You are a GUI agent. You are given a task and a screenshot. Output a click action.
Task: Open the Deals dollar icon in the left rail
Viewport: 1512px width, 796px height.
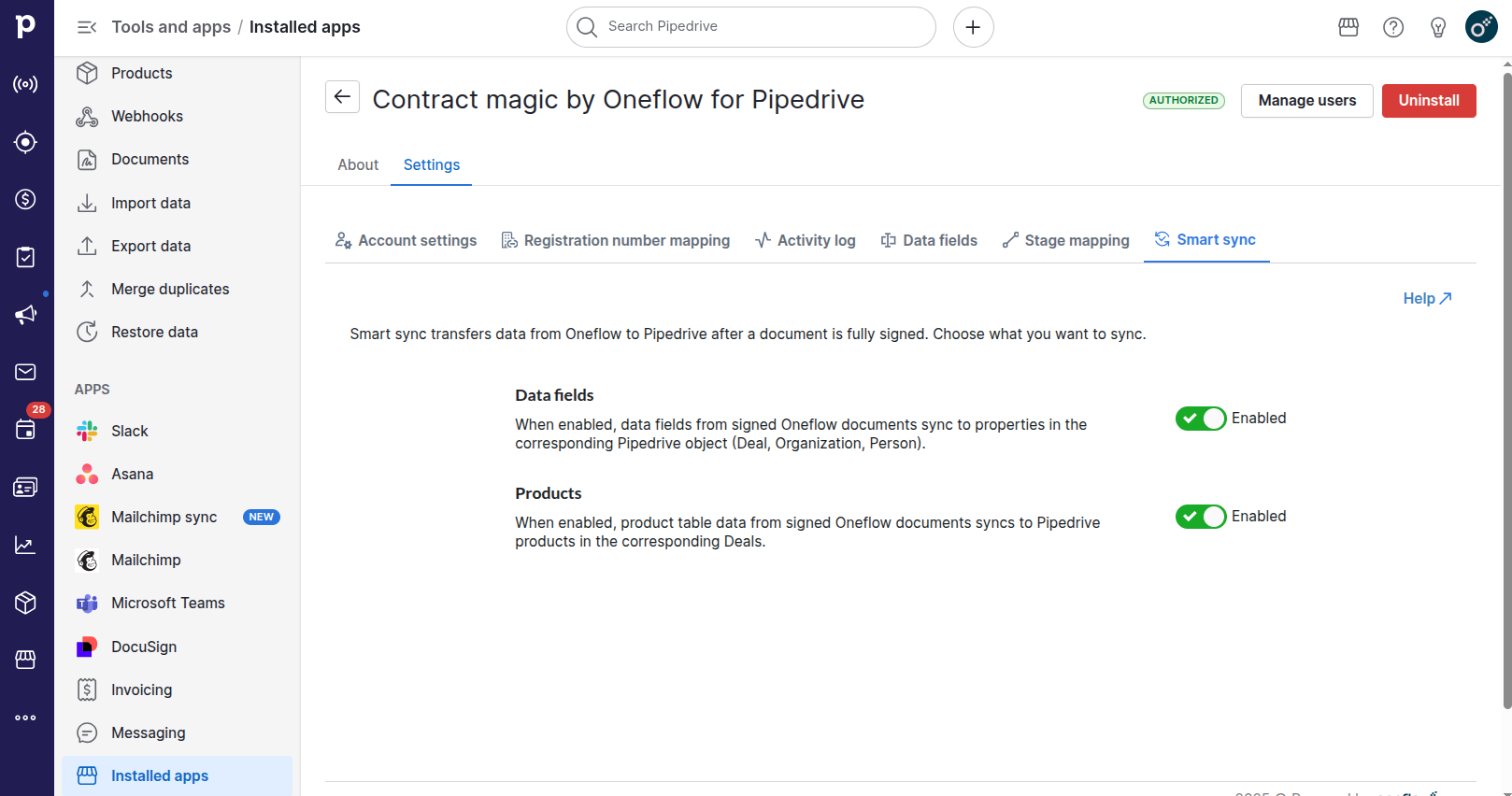tap(25, 199)
